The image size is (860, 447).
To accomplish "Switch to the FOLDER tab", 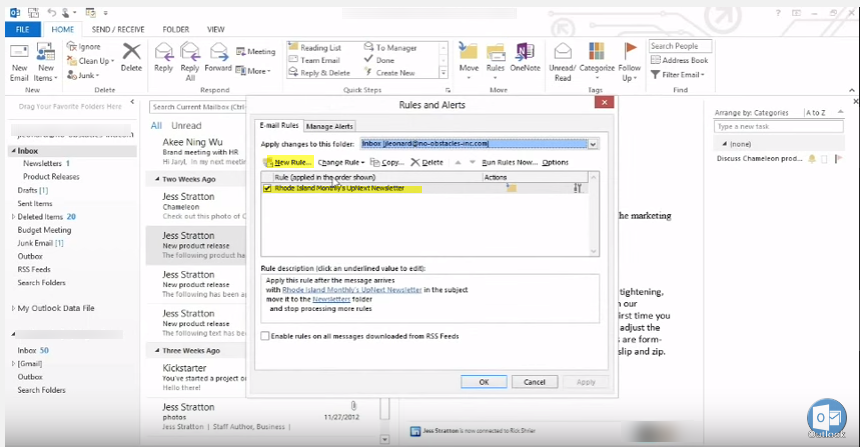I will click(x=176, y=30).
